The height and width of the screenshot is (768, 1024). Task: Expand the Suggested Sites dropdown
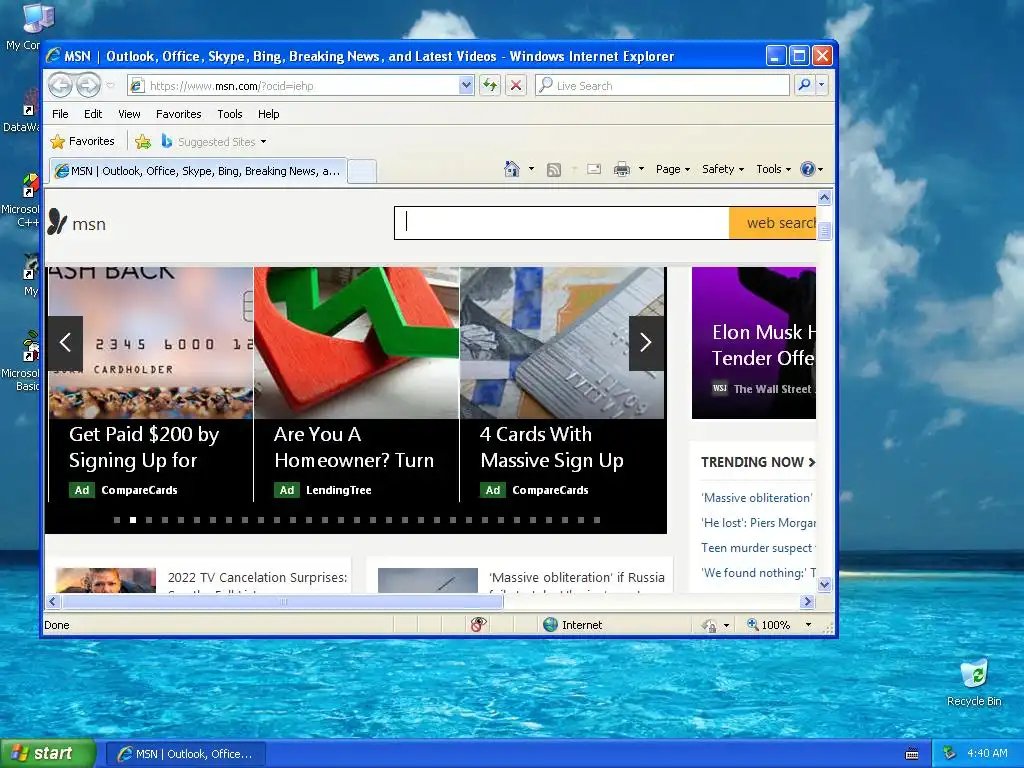click(x=263, y=142)
